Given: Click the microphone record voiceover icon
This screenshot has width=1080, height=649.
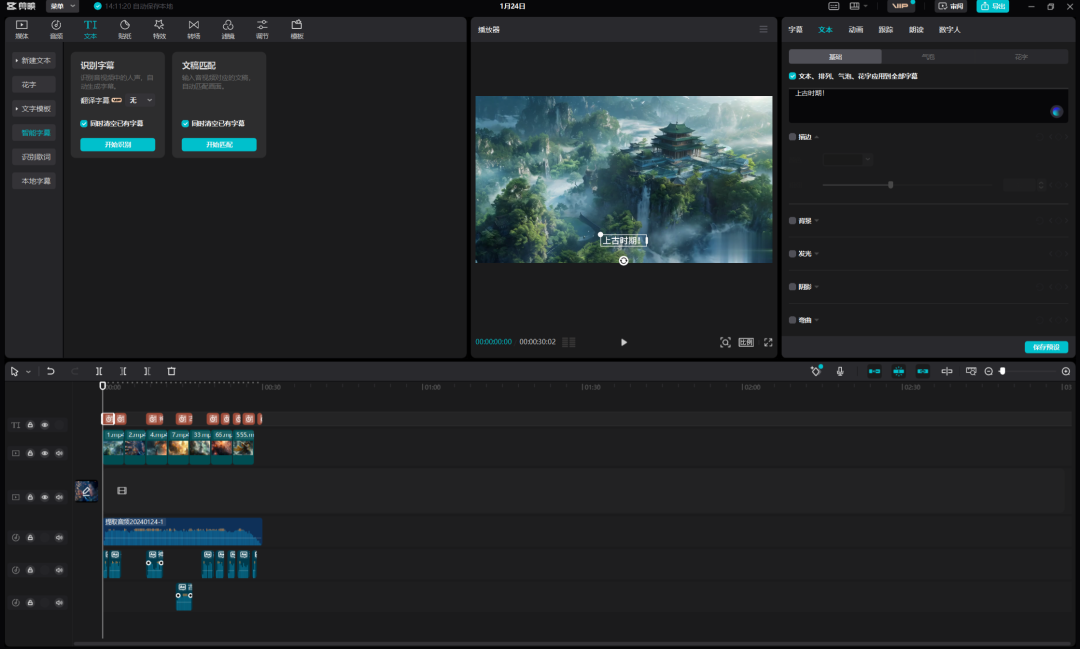Looking at the screenshot, I should (840, 371).
